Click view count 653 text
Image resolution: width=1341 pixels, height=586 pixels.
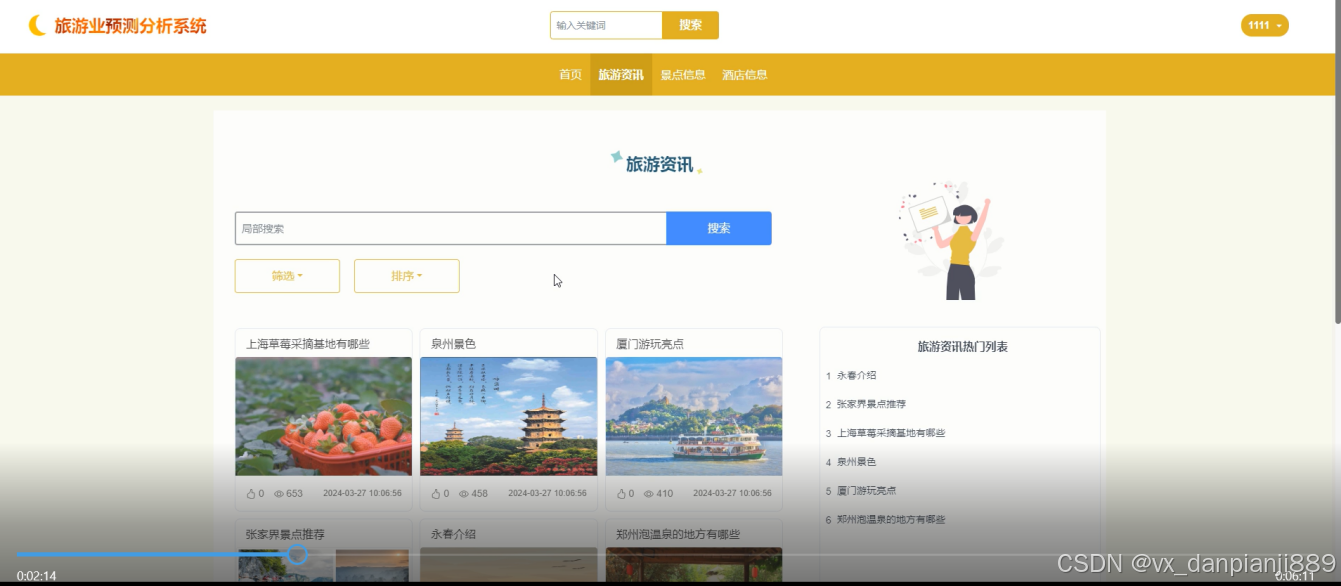(295, 494)
